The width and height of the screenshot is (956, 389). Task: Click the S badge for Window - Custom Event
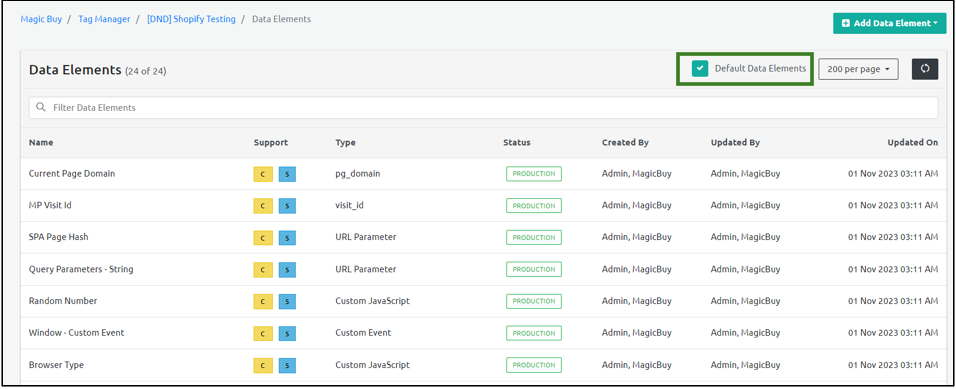click(x=287, y=333)
